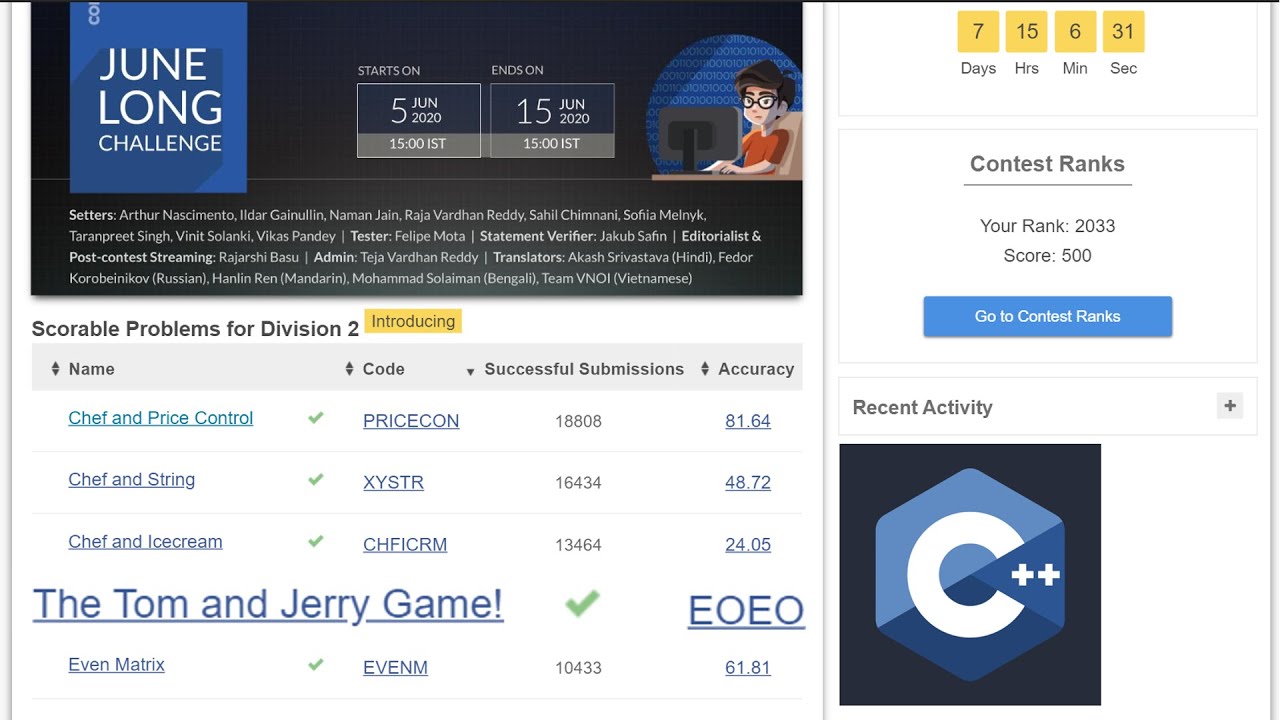Click the C++ logo thumbnail
The image size is (1280, 720).
(969, 575)
